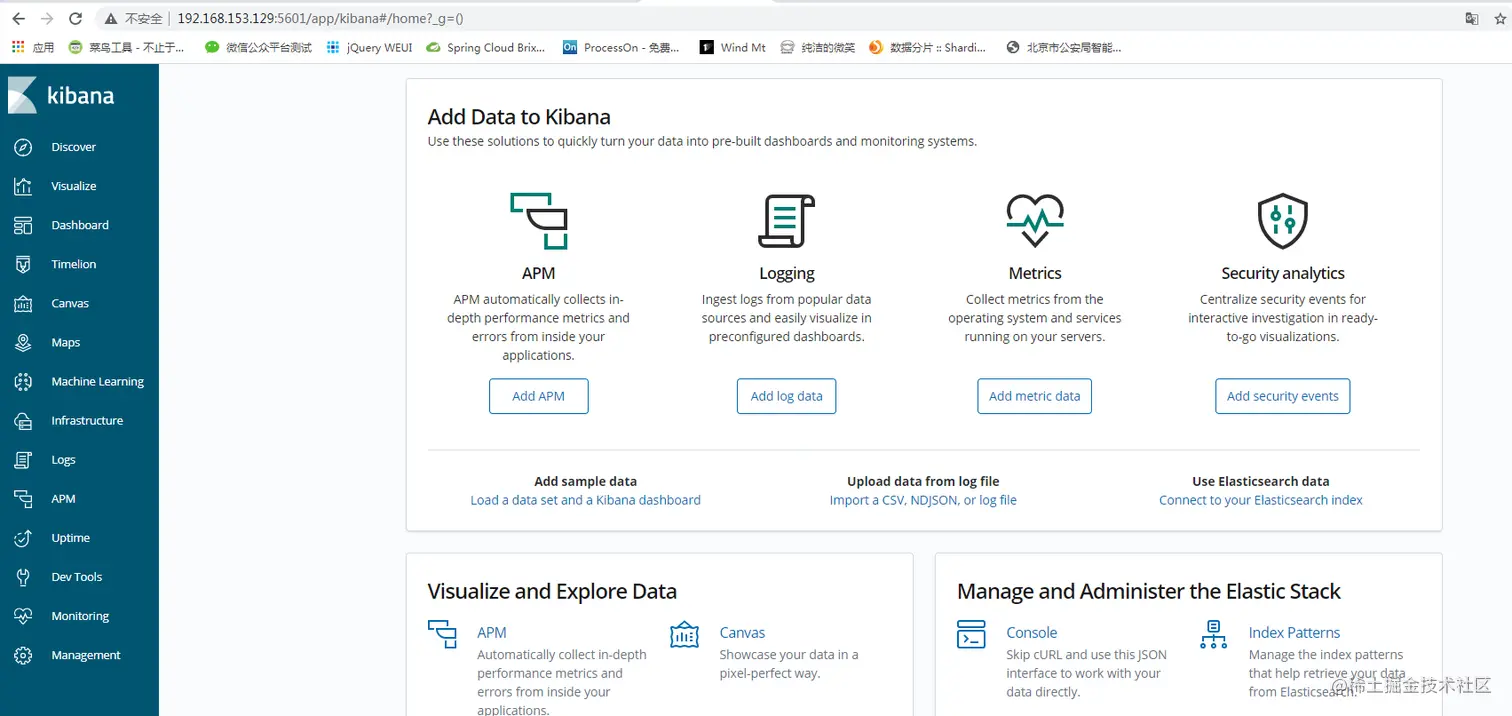Click the Kibana logo icon
This screenshot has height=716, width=1512.
(22, 95)
